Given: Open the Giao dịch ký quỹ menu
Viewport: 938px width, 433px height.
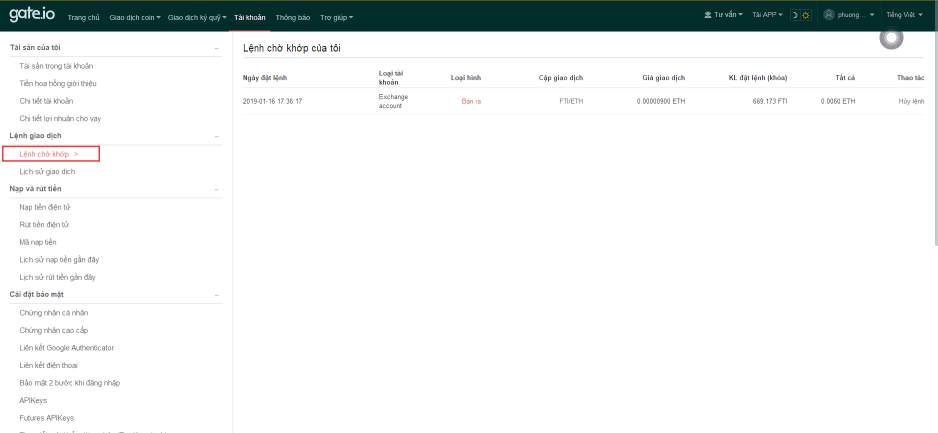Looking at the screenshot, I should [x=197, y=17].
